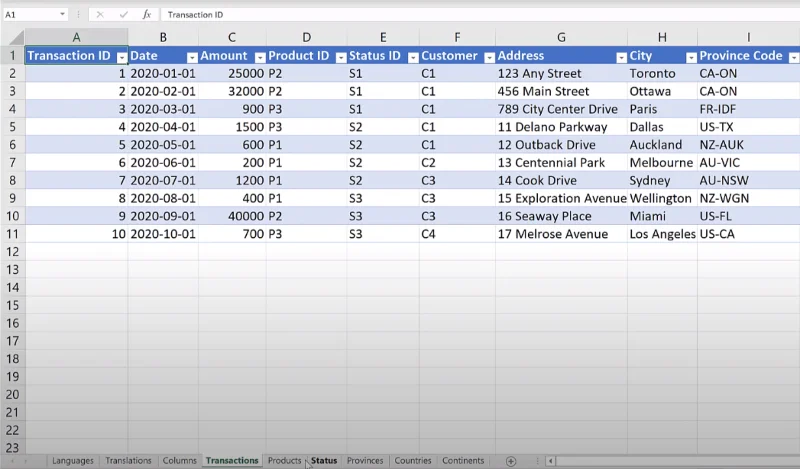Select column F header

pos(457,37)
